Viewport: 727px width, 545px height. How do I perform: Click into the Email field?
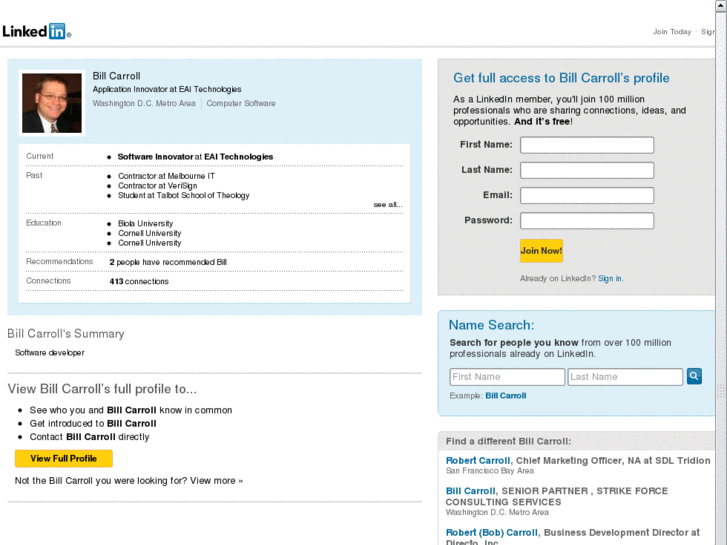pos(587,196)
